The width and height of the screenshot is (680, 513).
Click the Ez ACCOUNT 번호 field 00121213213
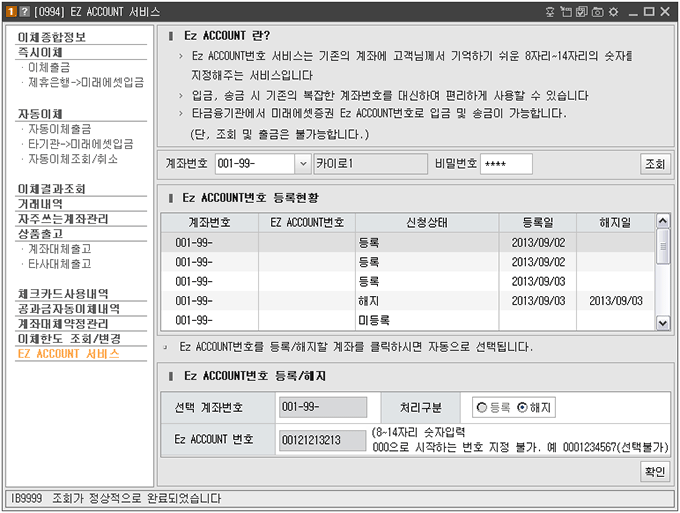coord(323,440)
